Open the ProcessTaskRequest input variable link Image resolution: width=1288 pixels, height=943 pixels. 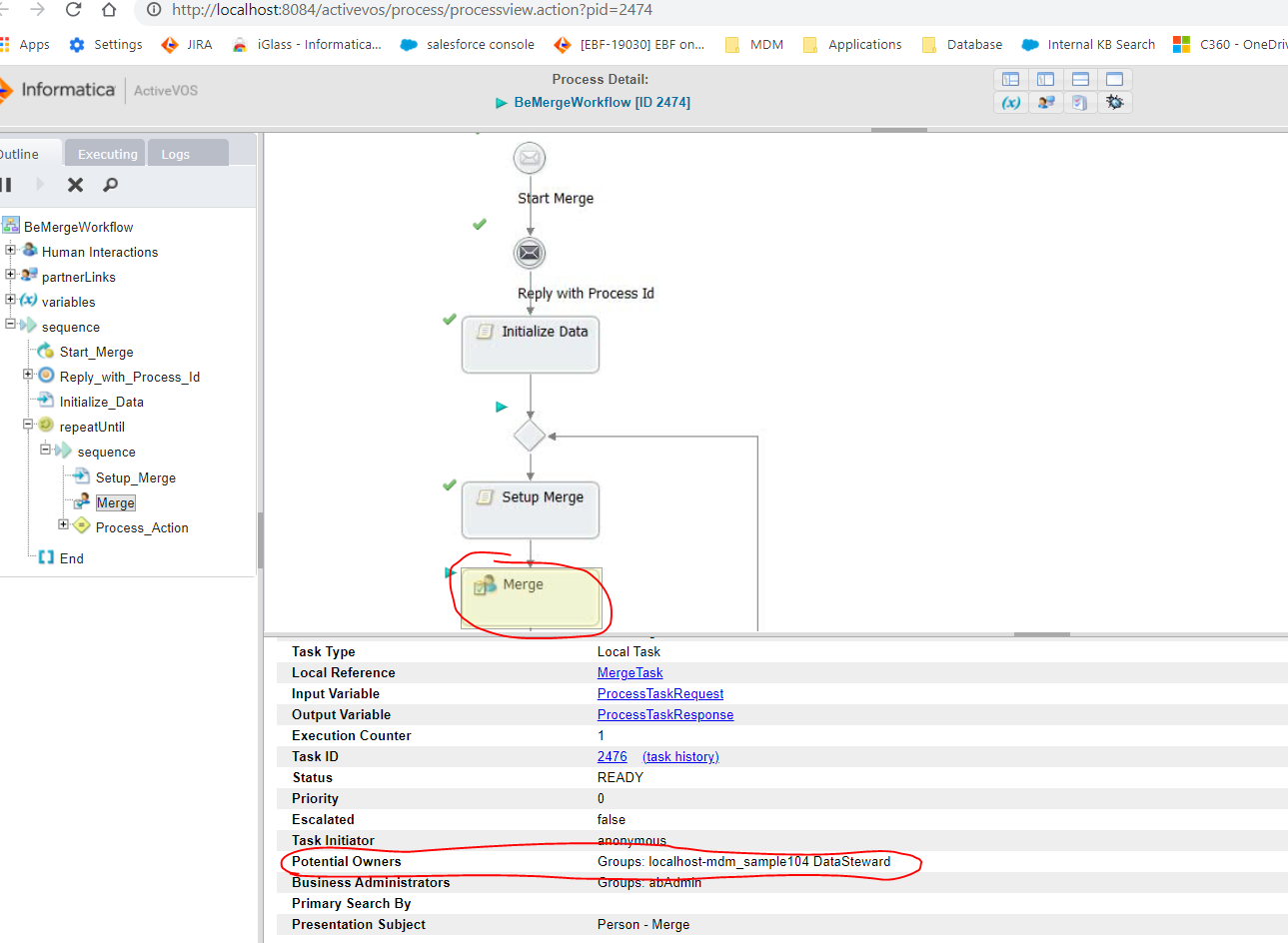coord(660,694)
